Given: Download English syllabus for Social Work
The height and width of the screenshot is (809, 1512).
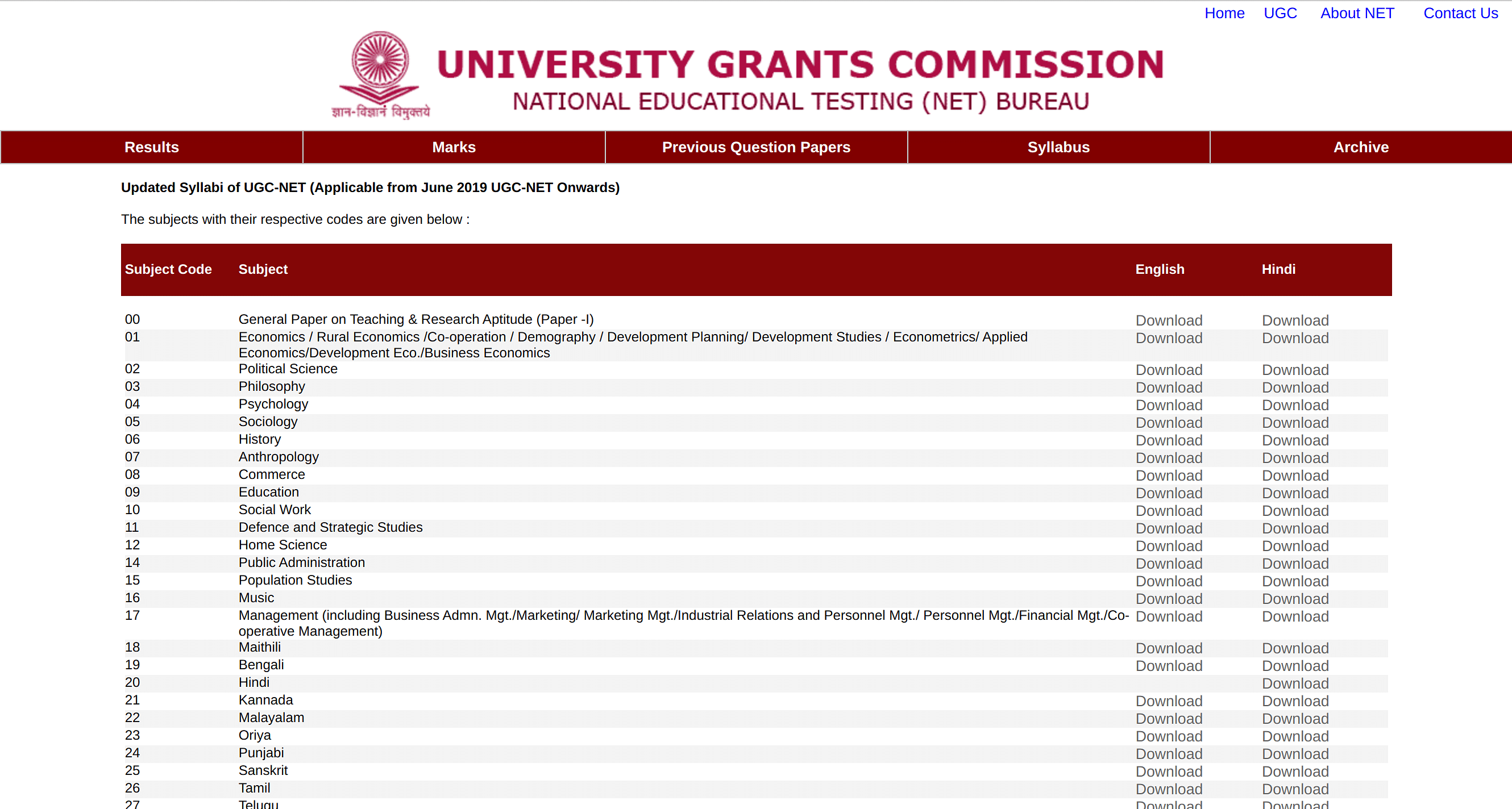Looking at the screenshot, I should coord(1169,510).
